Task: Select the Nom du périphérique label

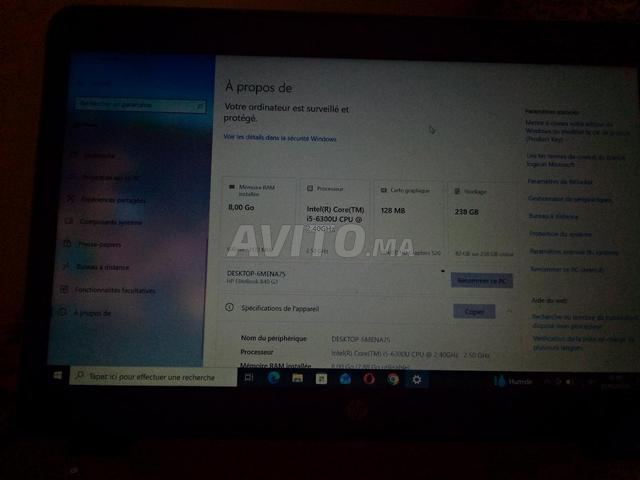Action: (273, 338)
